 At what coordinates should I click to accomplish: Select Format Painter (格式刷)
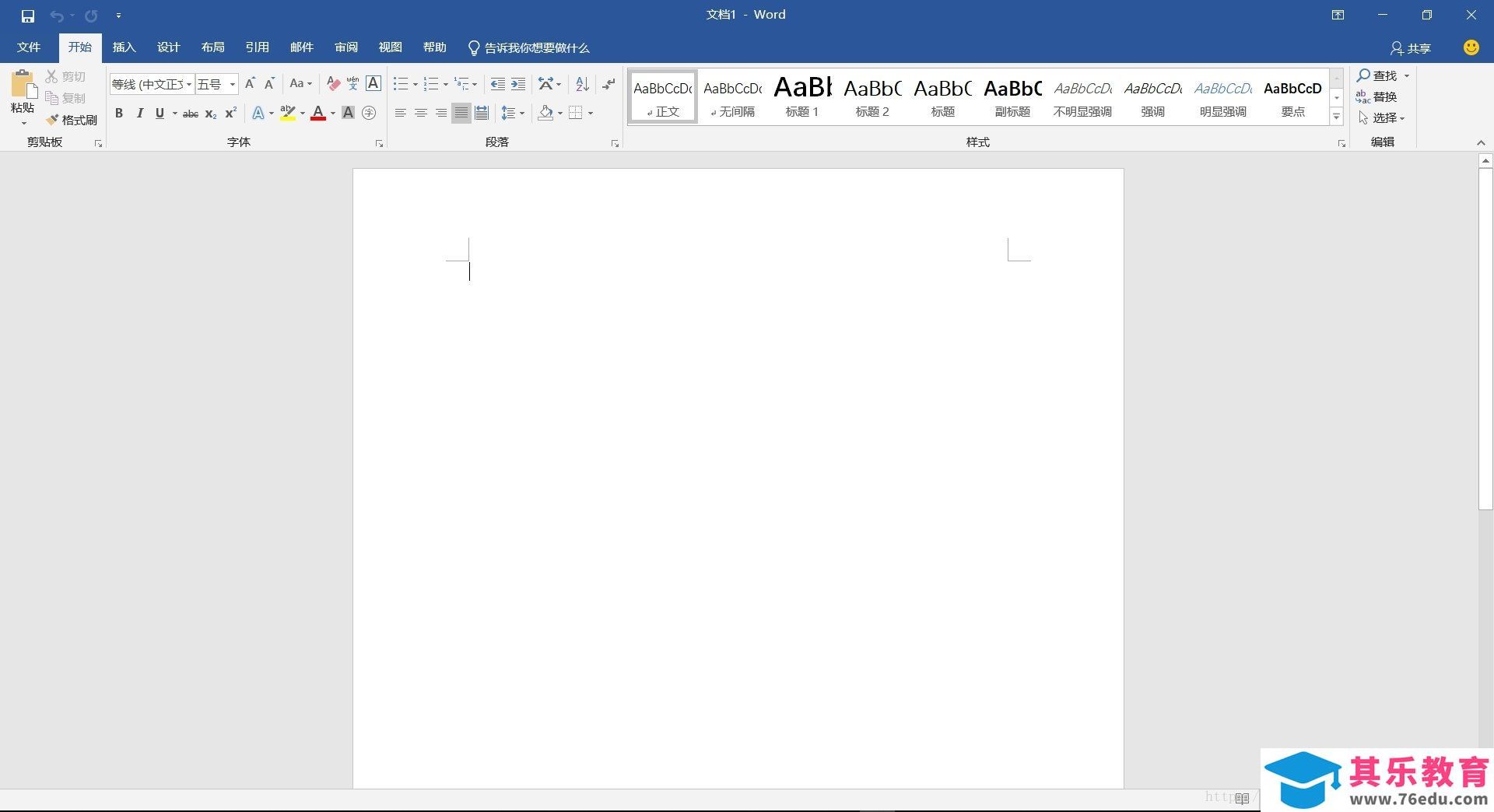72,120
